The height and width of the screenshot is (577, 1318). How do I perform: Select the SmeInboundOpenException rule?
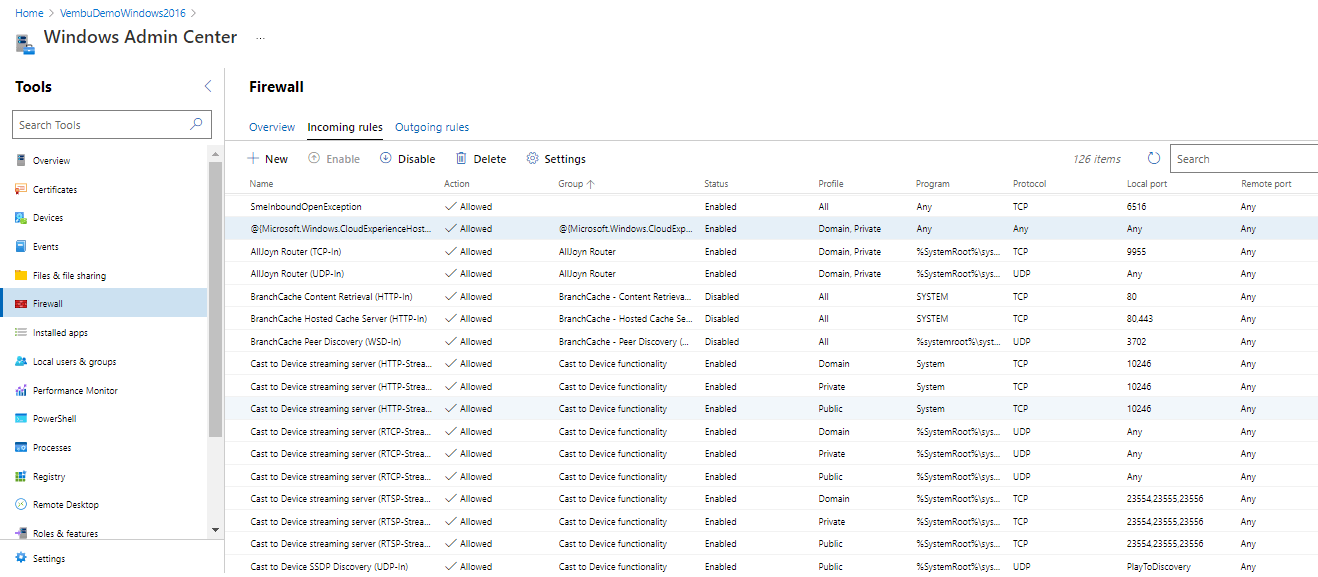[x=771, y=206]
